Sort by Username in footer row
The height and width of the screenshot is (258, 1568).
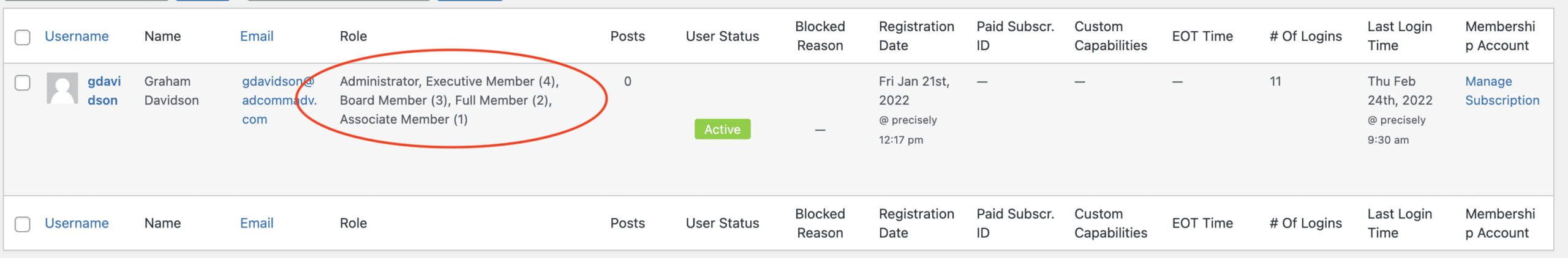click(77, 223)
